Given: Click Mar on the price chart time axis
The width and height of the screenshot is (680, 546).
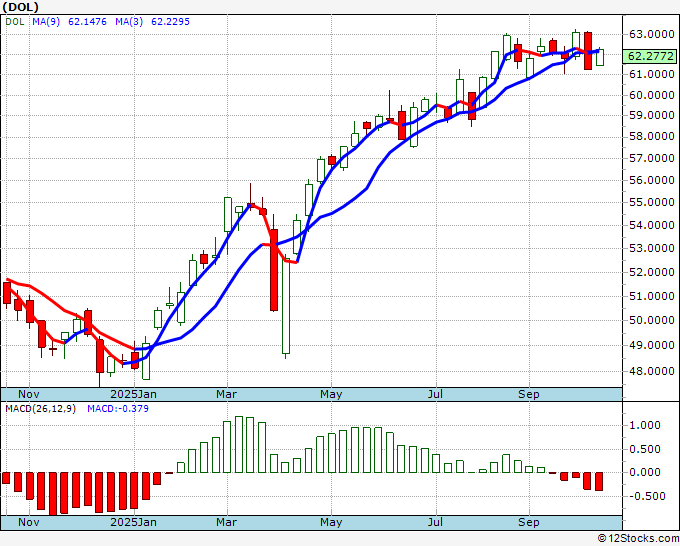Looking at the screenshot, I should click(226, 394).
